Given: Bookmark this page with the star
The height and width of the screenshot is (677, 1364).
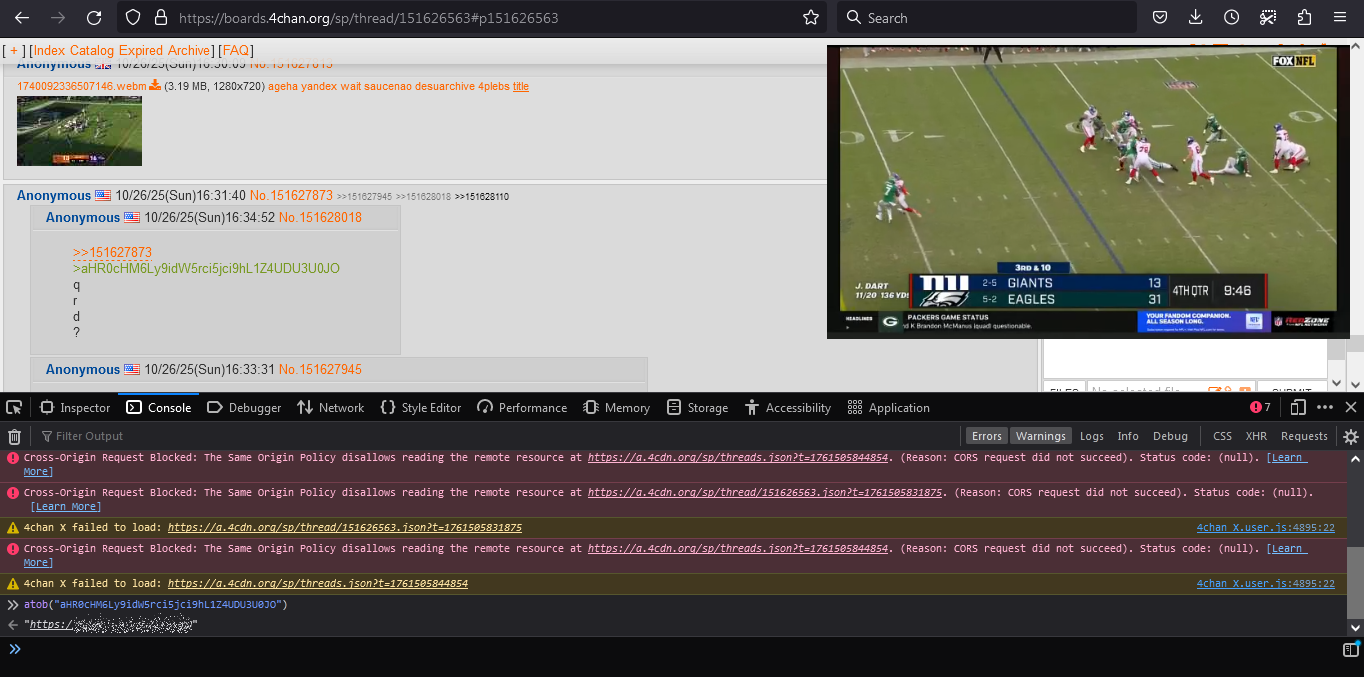Looking at the screenshot, I should (x=810, y=18).
